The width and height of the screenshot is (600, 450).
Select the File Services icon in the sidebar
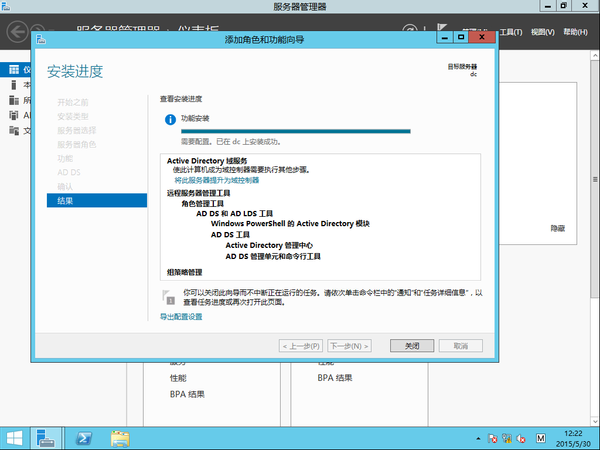click(x=14, y=130)
